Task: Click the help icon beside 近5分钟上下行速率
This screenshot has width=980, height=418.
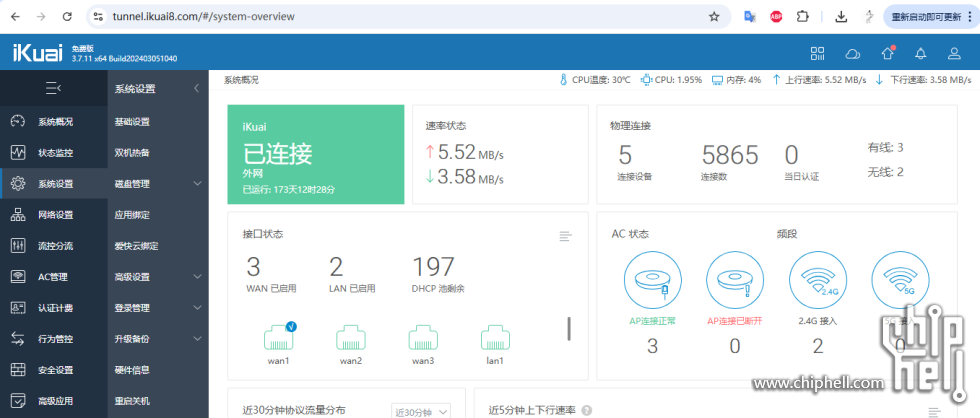Action: [586, 411]
